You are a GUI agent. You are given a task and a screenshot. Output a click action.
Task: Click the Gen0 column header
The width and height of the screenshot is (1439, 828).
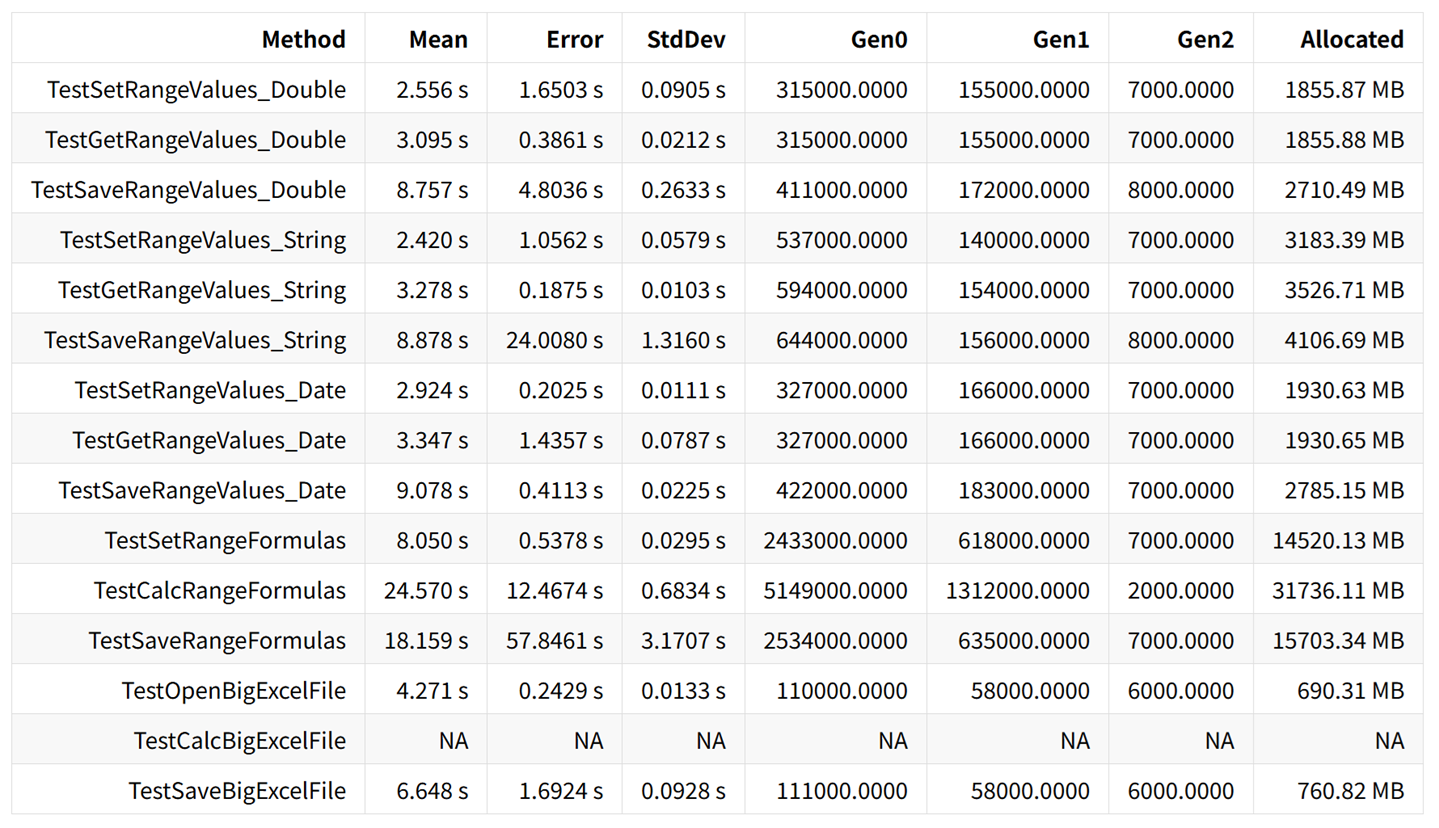(x=879, y=39)
